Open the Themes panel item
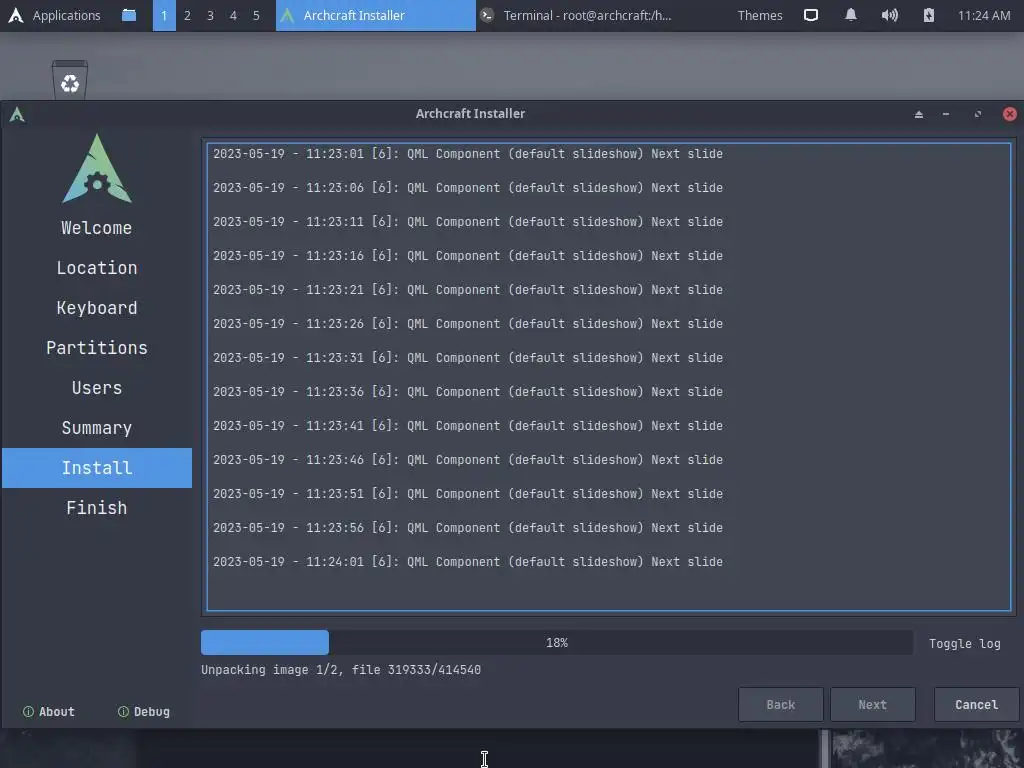The image size is (1024, 768). coord(760,15)
